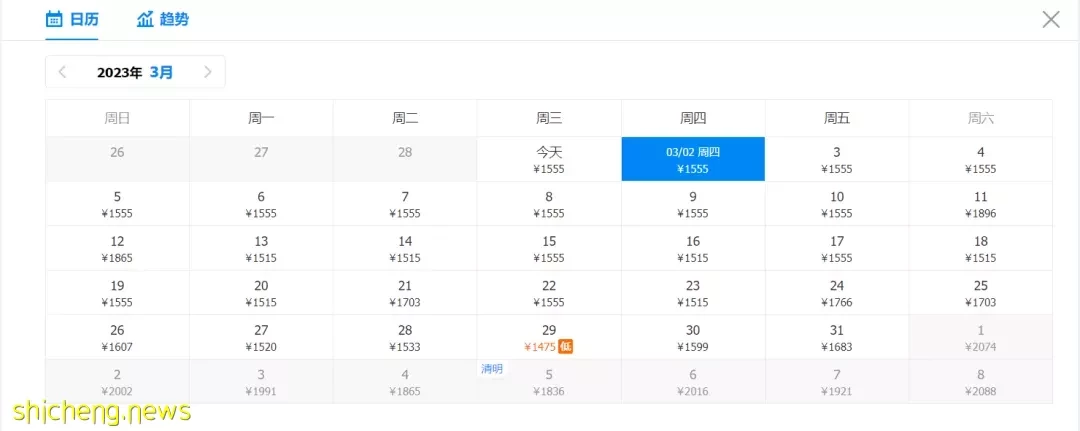This screenshot has width=1080, height=431.
Task: Choose March 11 priced ¥1896
Action: click(981, 204)
